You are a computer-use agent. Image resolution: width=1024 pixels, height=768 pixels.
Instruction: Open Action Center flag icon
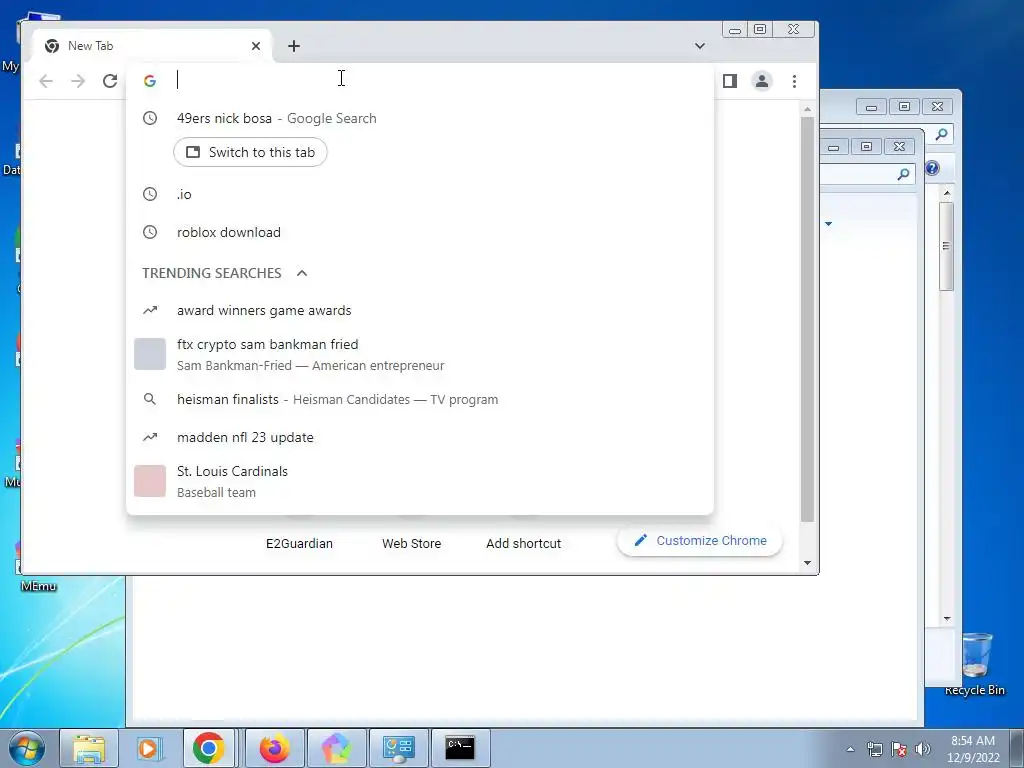click(x=899, y=749)
